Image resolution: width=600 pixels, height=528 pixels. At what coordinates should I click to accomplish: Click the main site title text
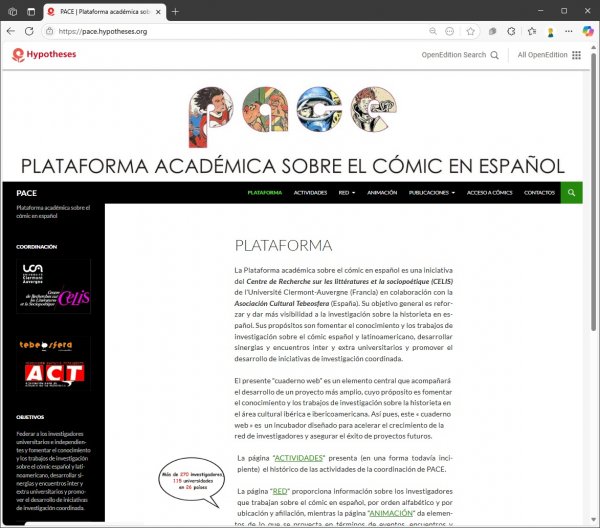(x=293, y=166)
